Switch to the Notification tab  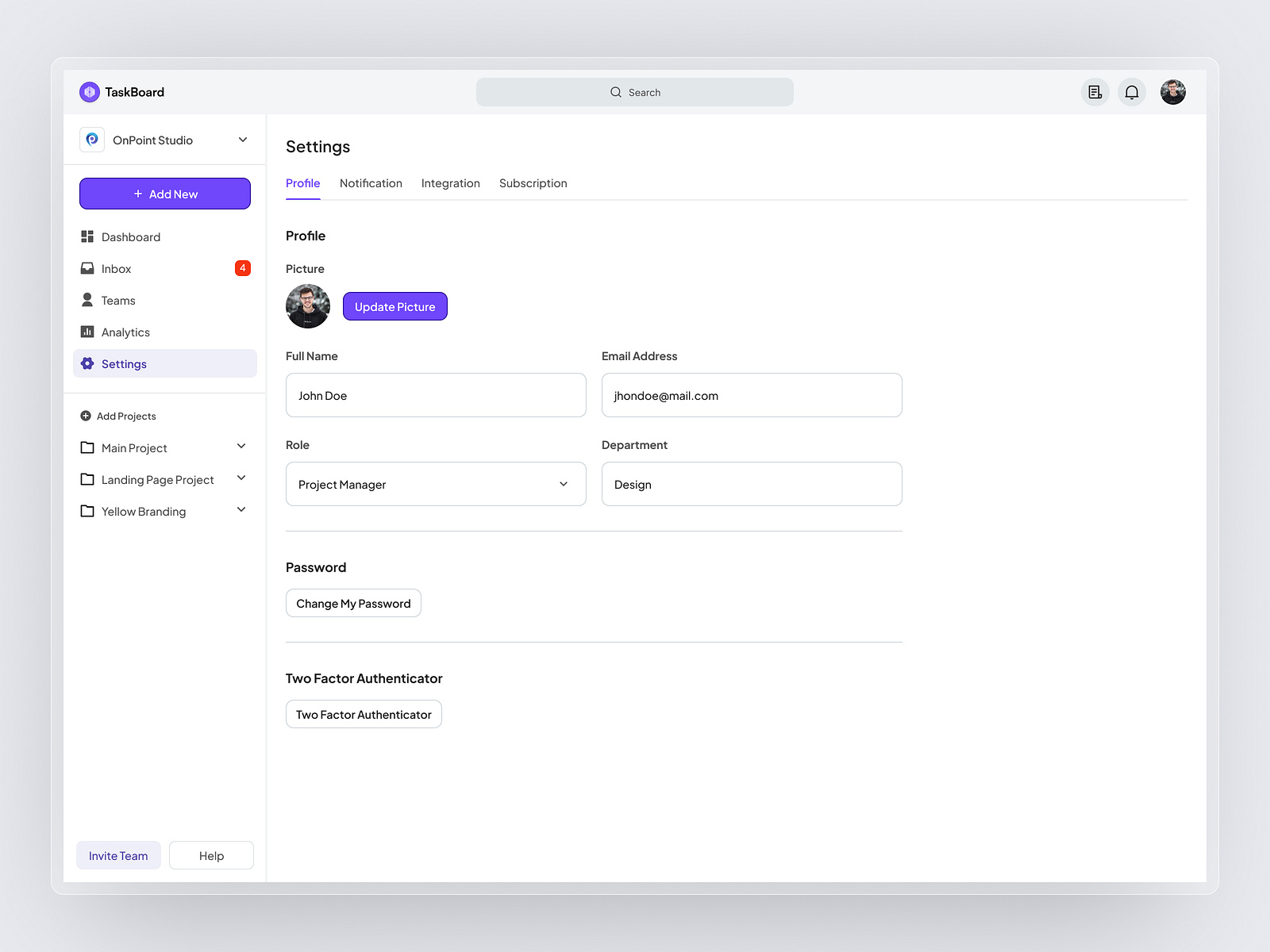[x=371, y=183]
